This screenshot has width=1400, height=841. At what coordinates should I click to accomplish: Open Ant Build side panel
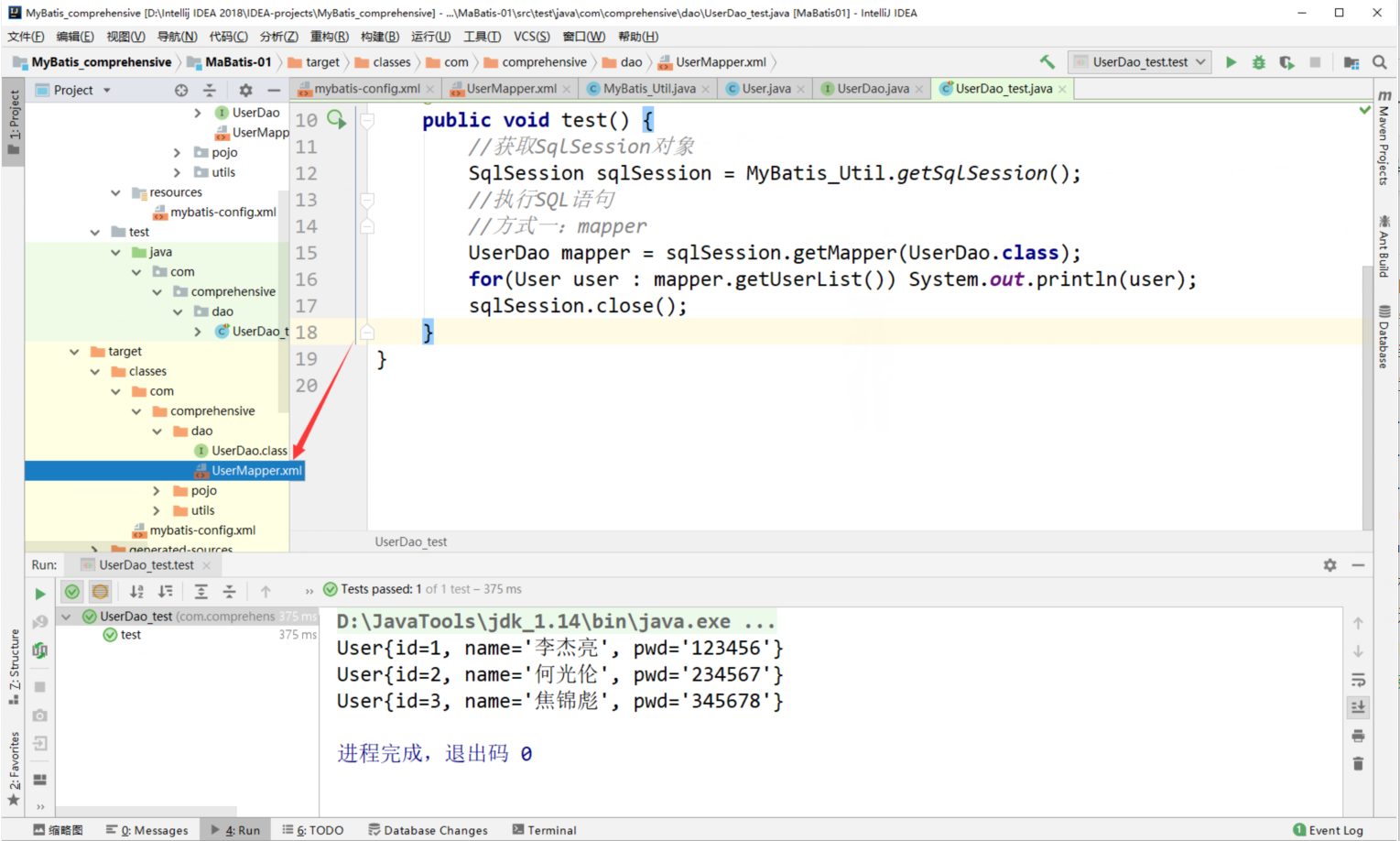pos(1384,246)
